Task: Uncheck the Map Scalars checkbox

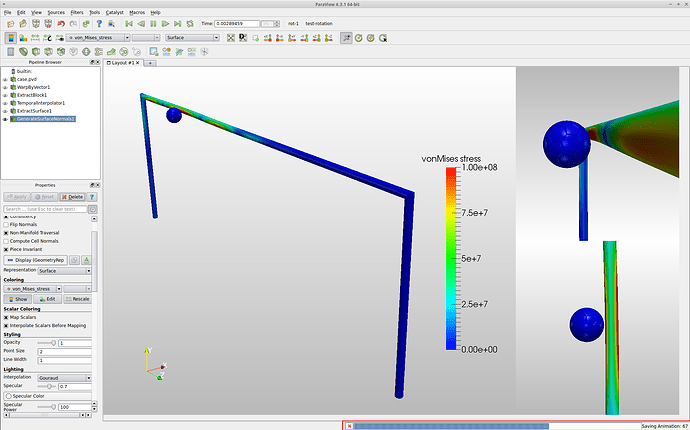Action: click(6, 318)
